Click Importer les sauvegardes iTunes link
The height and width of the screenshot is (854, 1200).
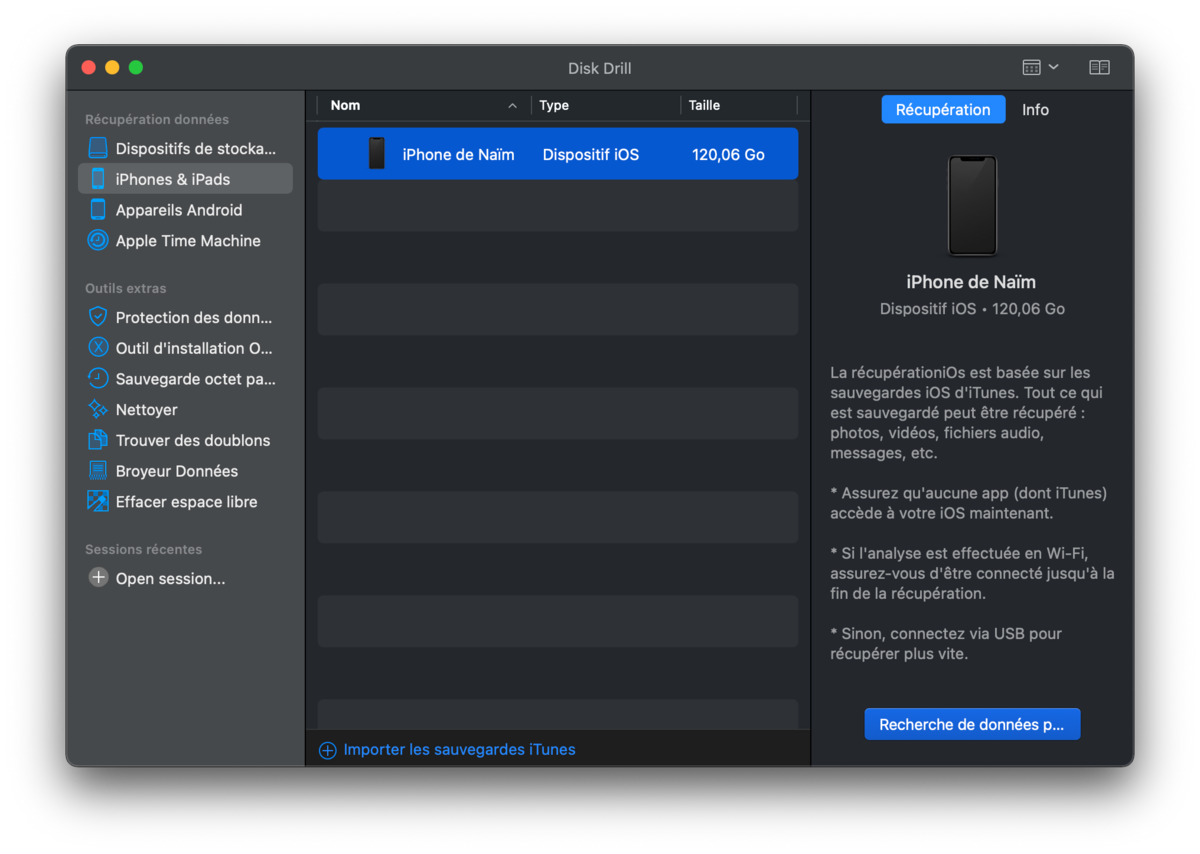tap(459, 749)
